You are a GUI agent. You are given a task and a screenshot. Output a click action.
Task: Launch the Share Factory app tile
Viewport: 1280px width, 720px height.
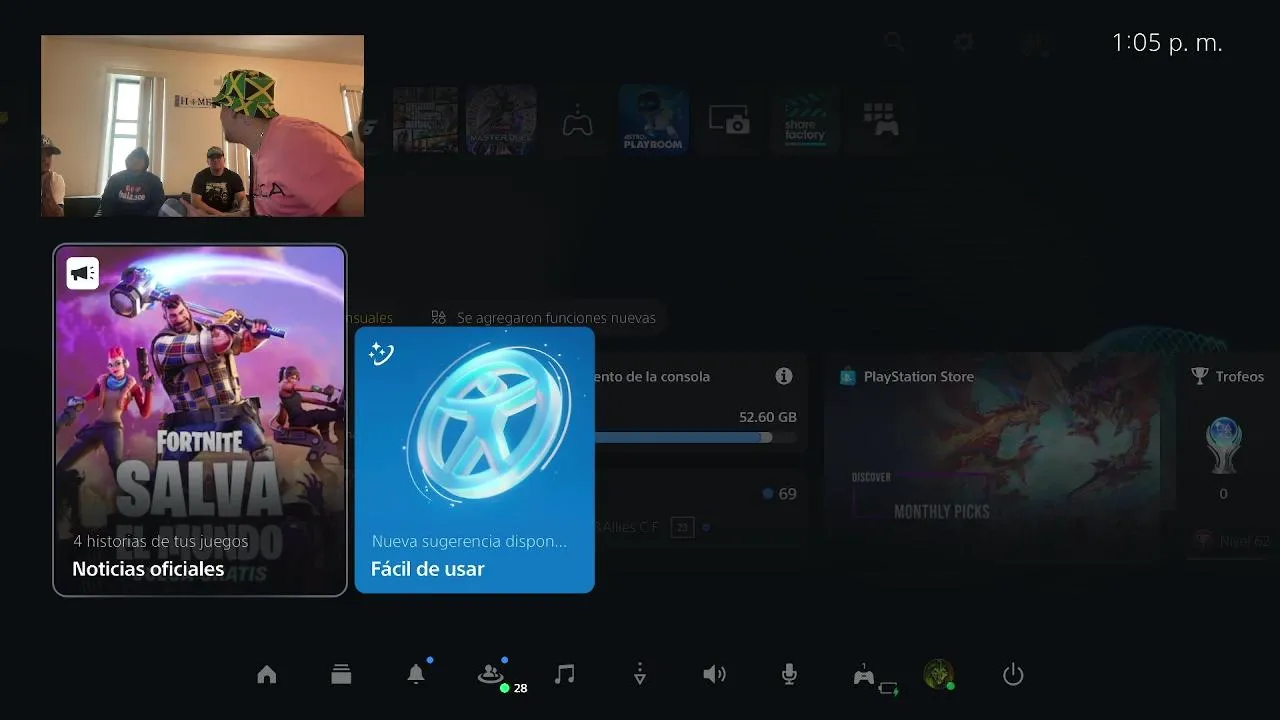point(805,122)
